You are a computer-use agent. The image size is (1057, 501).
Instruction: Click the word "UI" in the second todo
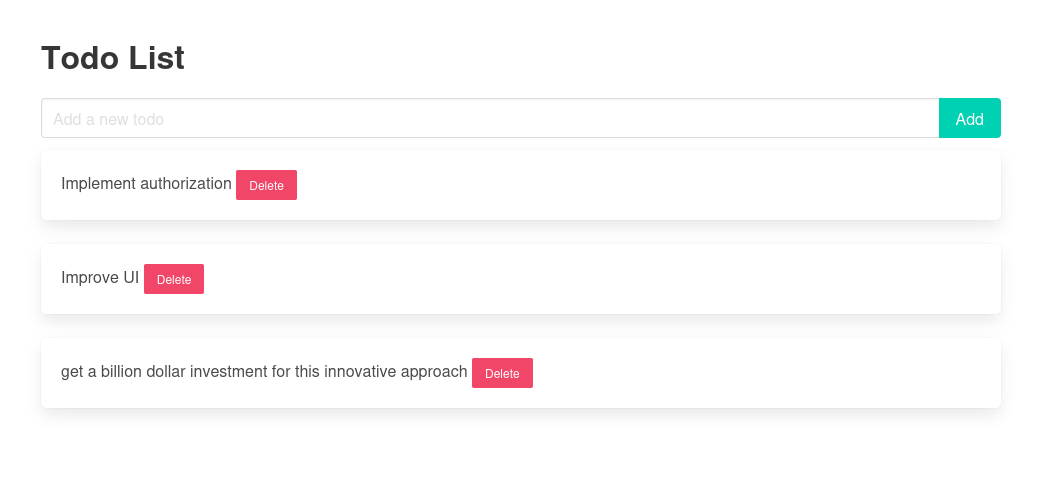point(130,278)
